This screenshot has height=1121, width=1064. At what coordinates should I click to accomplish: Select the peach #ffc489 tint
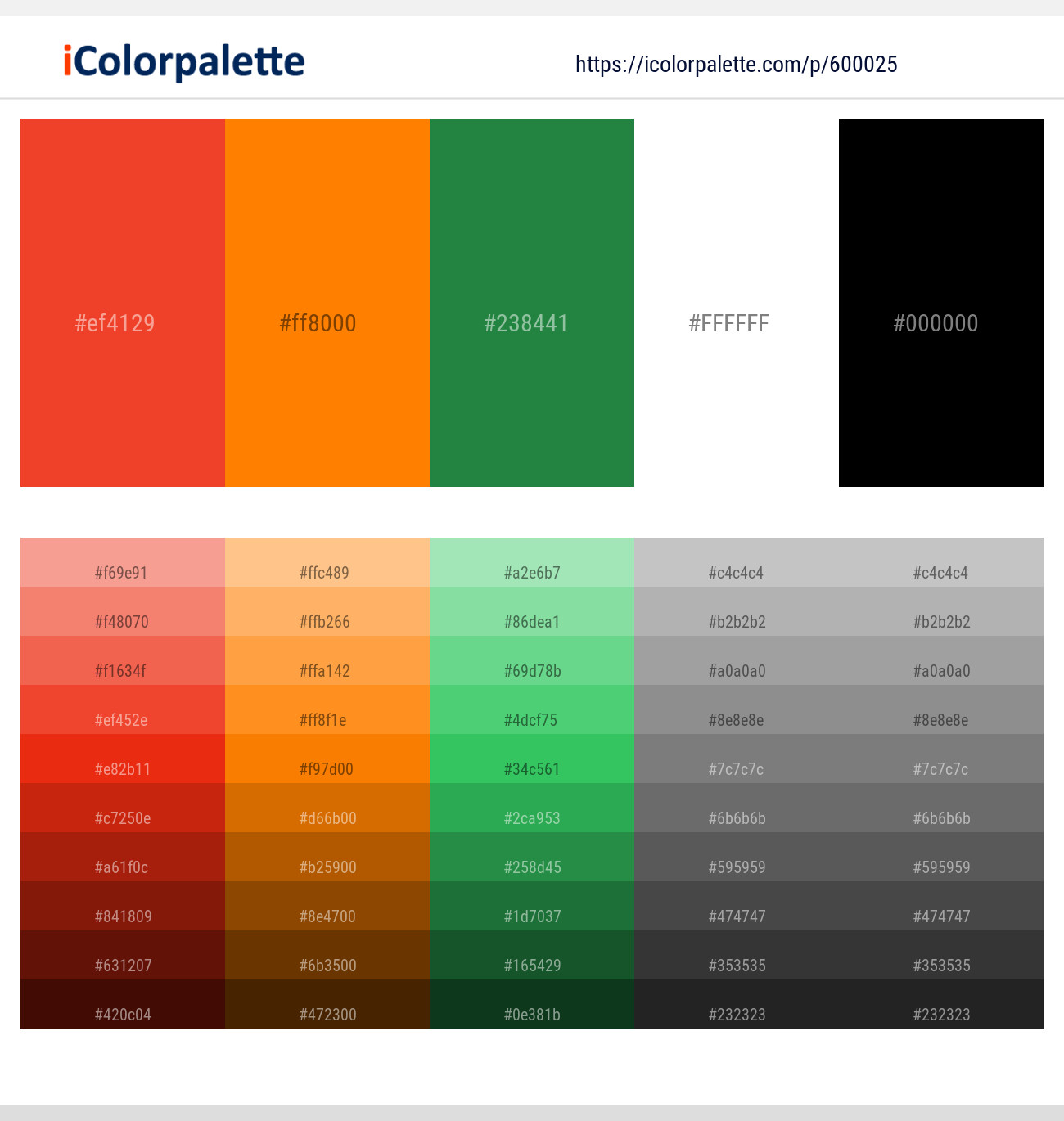[327, 563]
